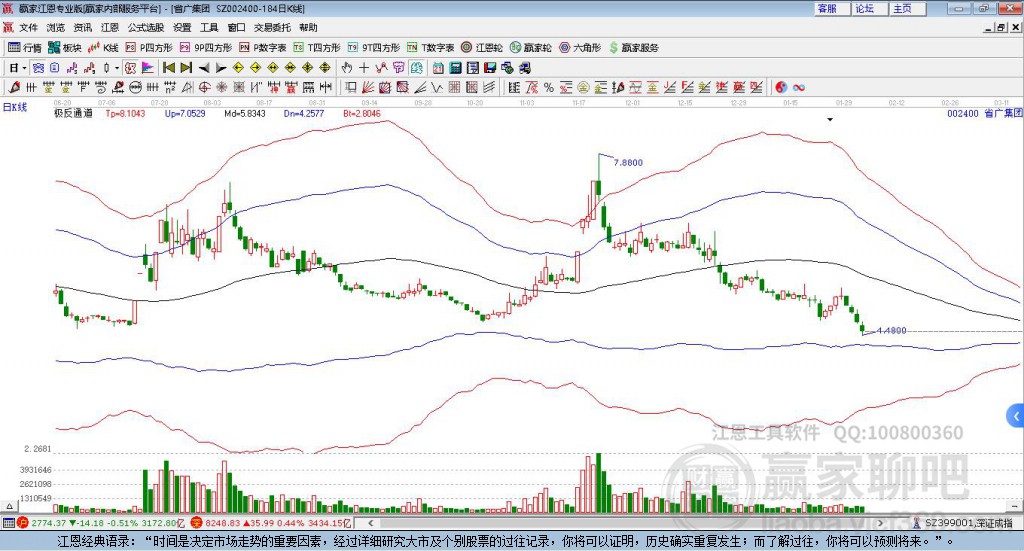Click the 客服 customer service button
The height and width of the screenshot is (551, 1024).
[x=832, y=8]
